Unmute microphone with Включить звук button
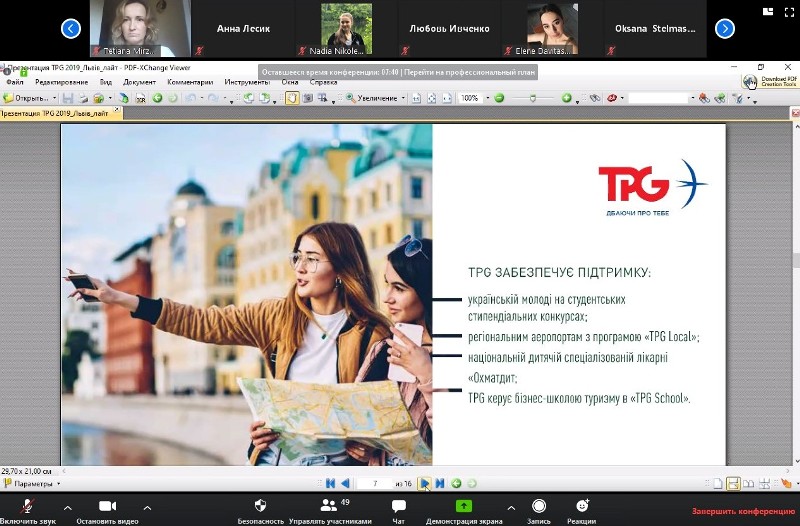The image size is (800, 526). pyautogui.click(x=27, y=508)
